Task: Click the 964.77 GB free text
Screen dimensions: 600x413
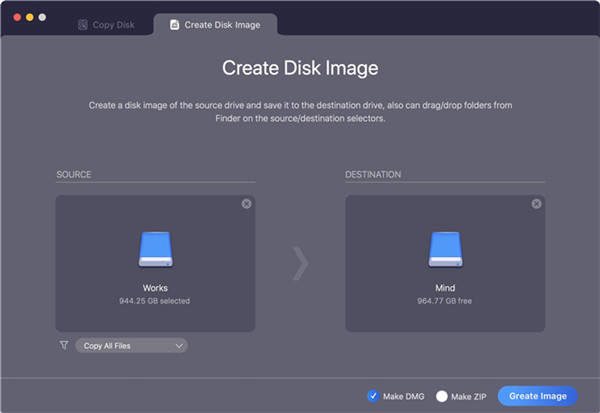Action: (x=445, y=300)
